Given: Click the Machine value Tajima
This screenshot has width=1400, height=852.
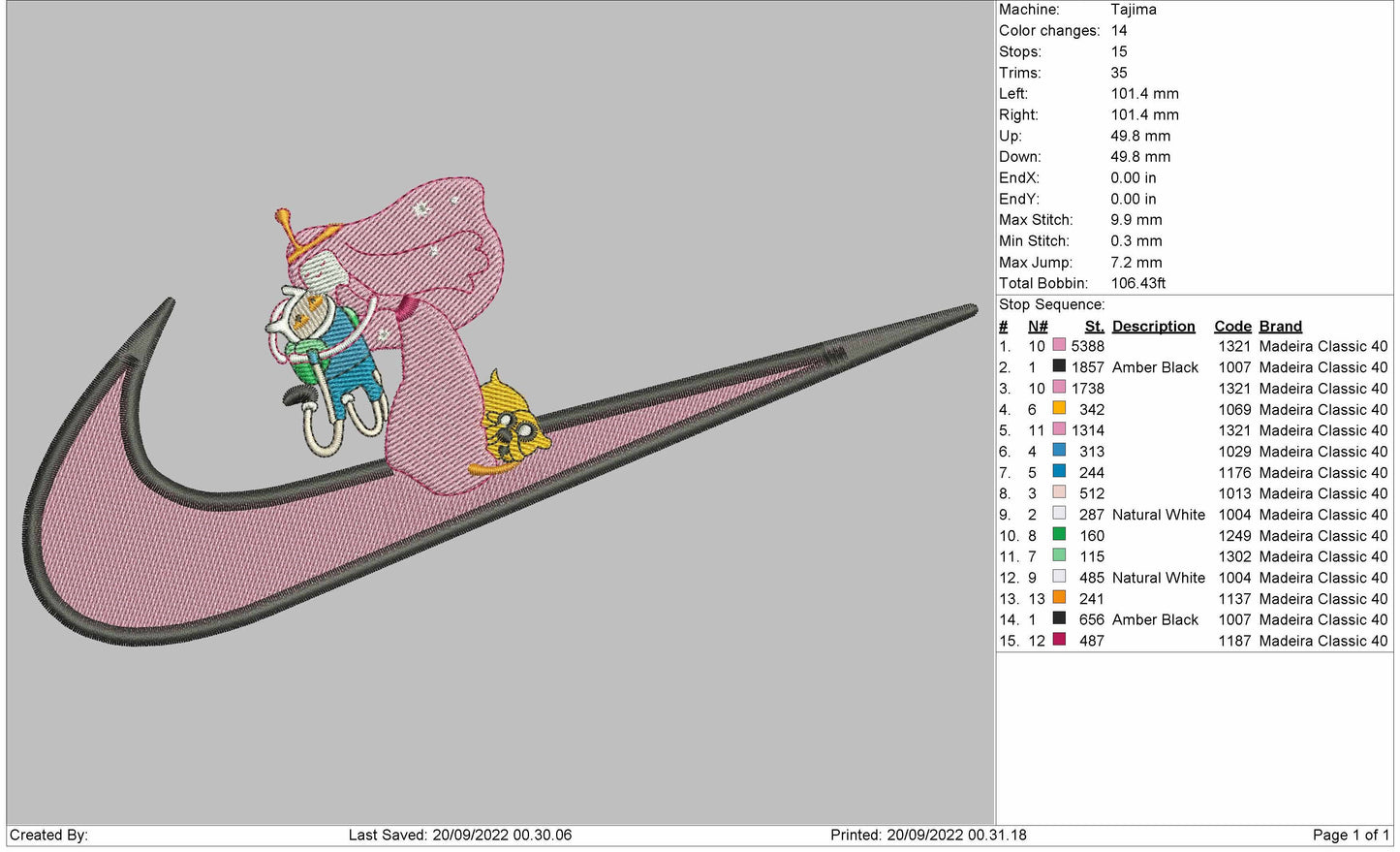Looking at the screenshot, I should (x=1133, y=10).
